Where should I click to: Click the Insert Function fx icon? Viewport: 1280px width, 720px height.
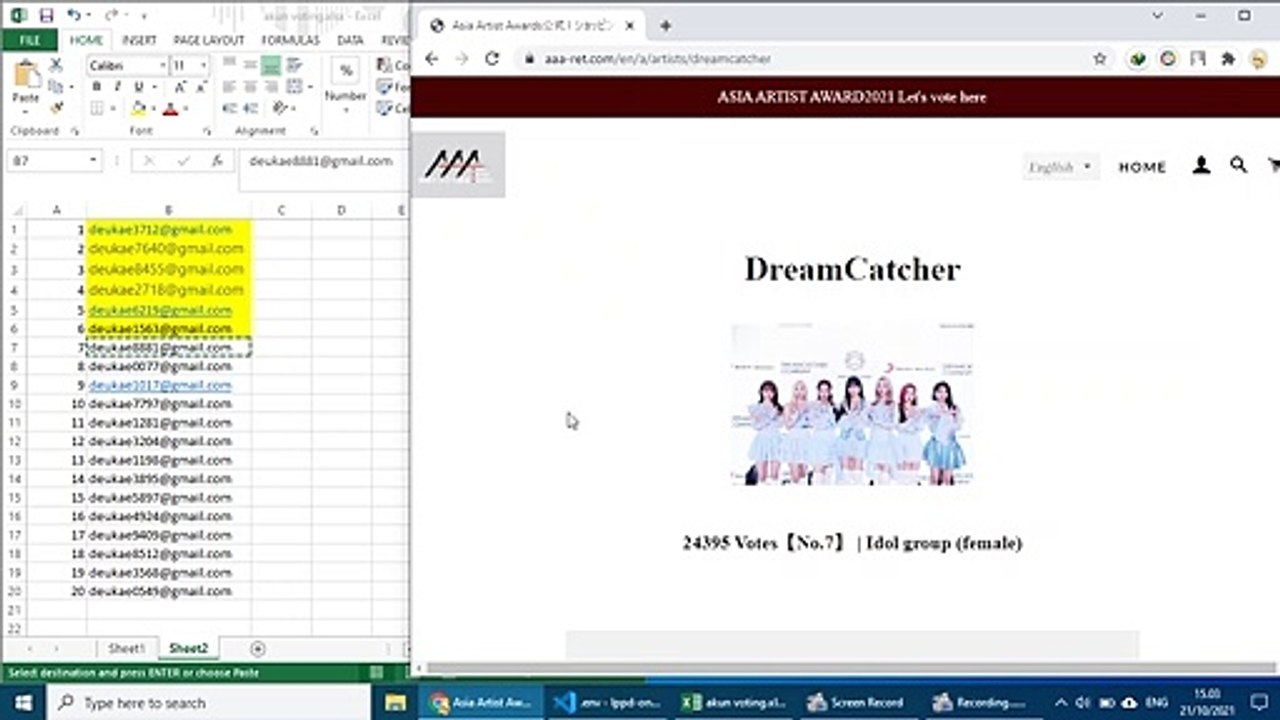coord(216,160)
